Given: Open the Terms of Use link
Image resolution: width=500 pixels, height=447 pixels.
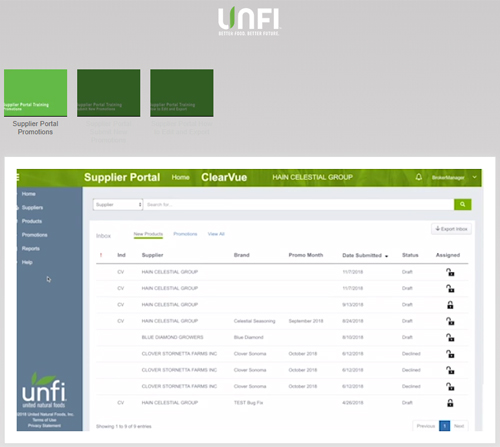Looking at the screenshot, I should point(44,420).
